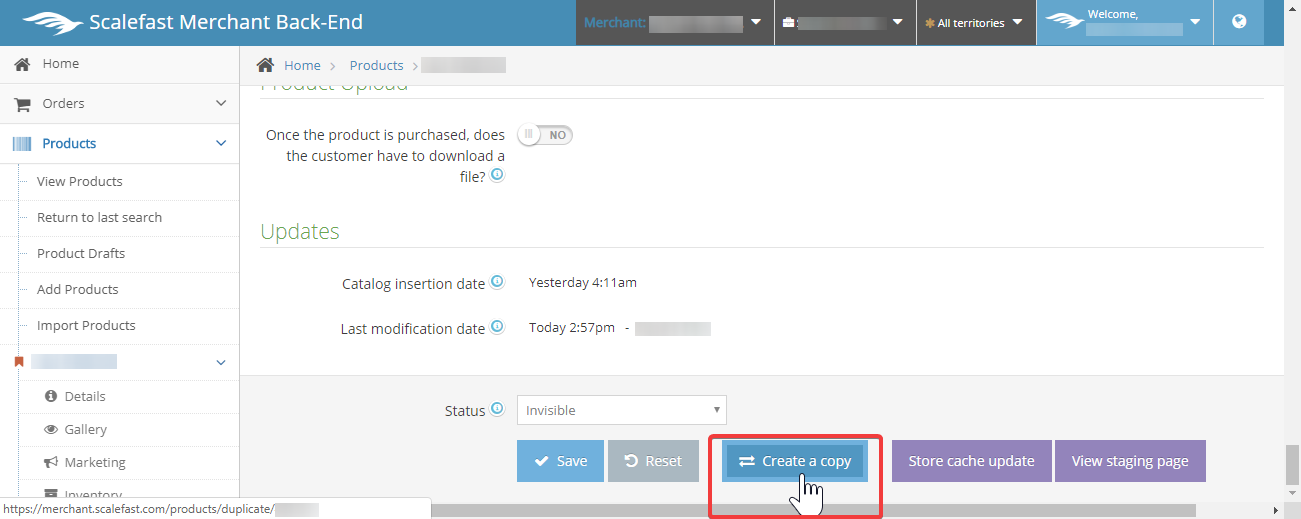The height and width of the screenshot is (519, 1301).
Task: Click the horizontal scrollbar at bottom
Action: coord(800,511)
